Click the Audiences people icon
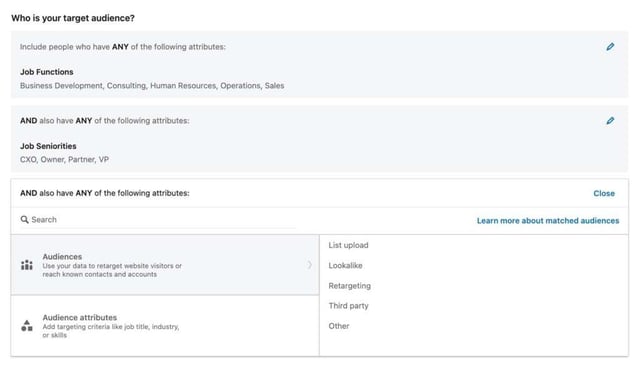640x366 pixels. point(27,265)
